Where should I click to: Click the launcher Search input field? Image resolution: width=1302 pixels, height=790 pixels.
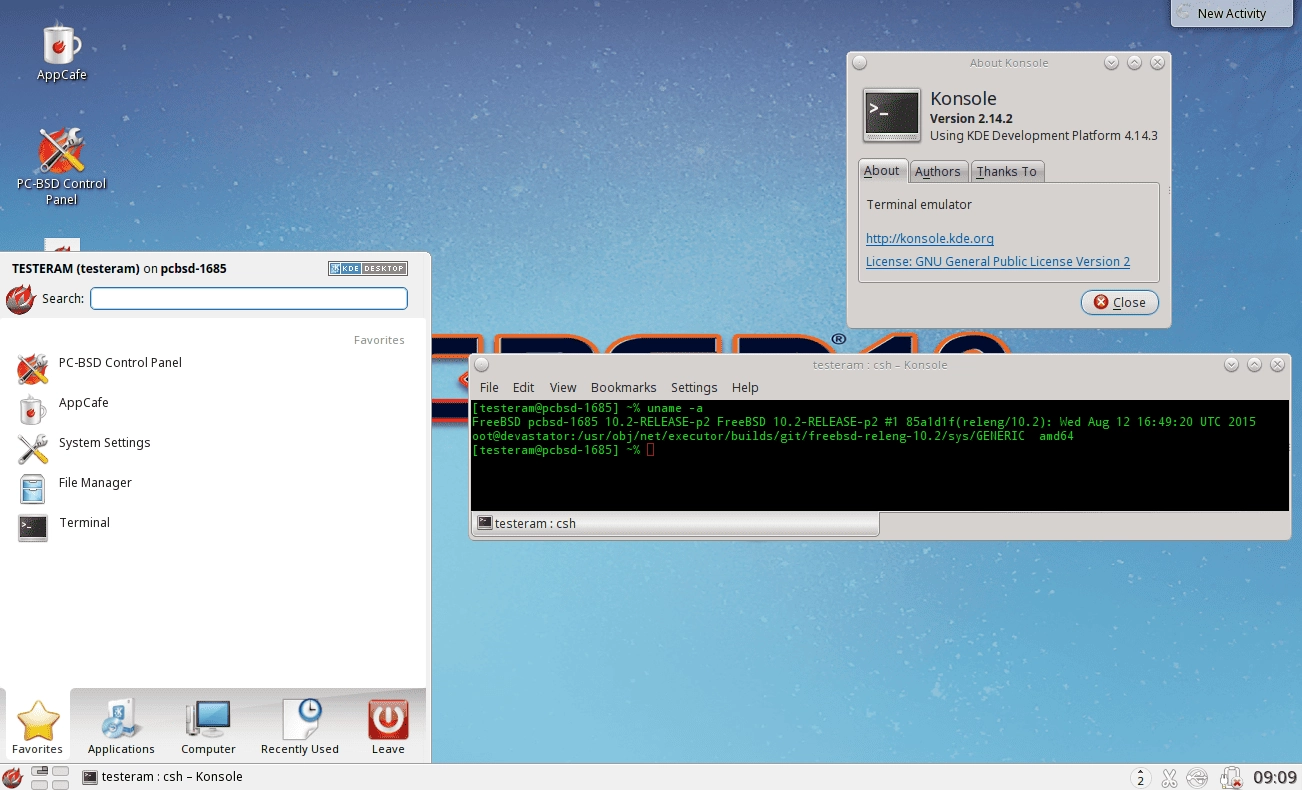click(249, 298)
